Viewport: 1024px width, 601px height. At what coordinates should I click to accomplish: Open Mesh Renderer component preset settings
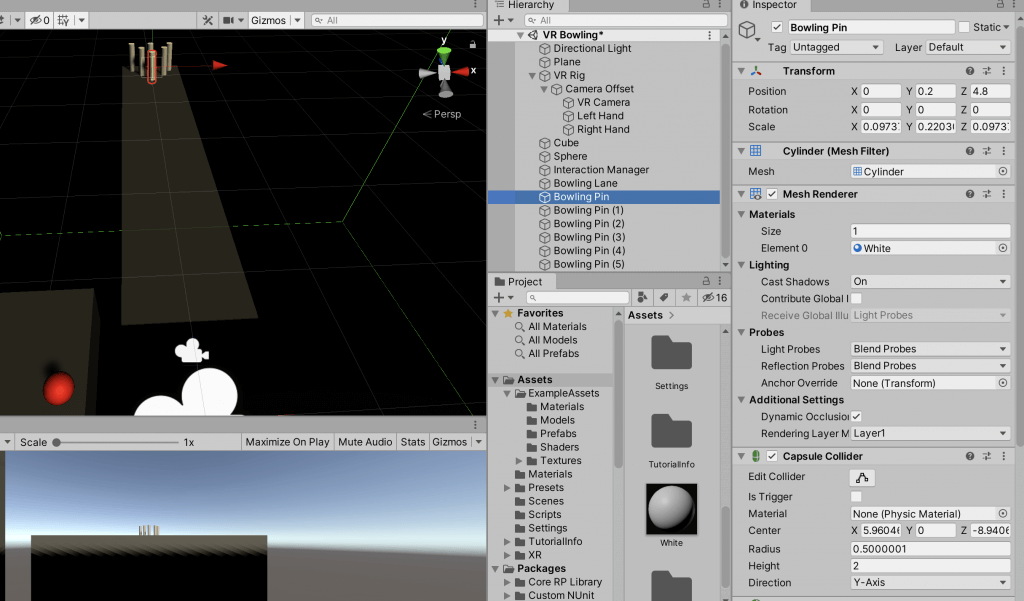click(x=987, y=194)
